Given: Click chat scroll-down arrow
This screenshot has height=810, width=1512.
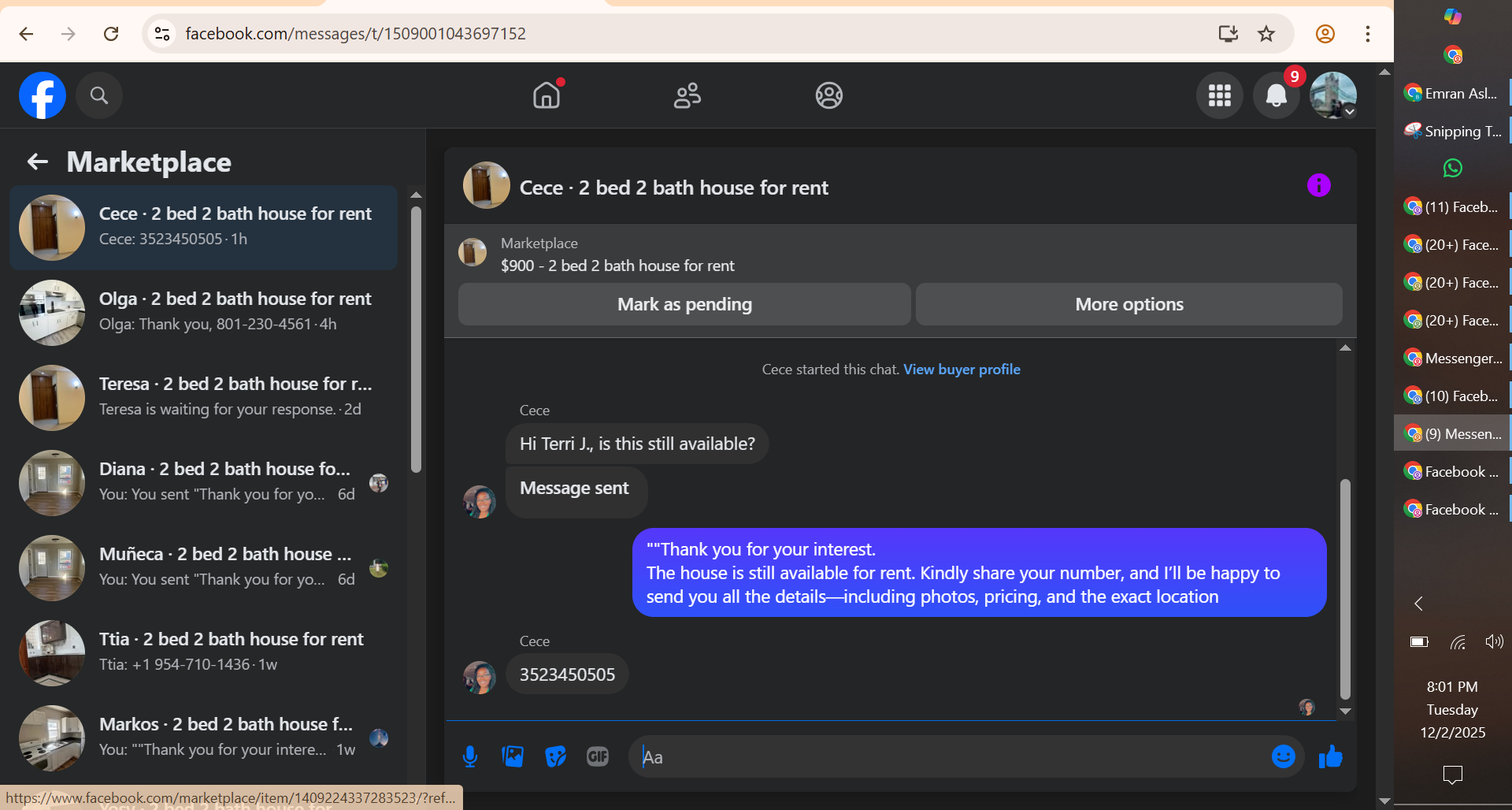Looking at the screenshot, I should [x=1345, y=711].
